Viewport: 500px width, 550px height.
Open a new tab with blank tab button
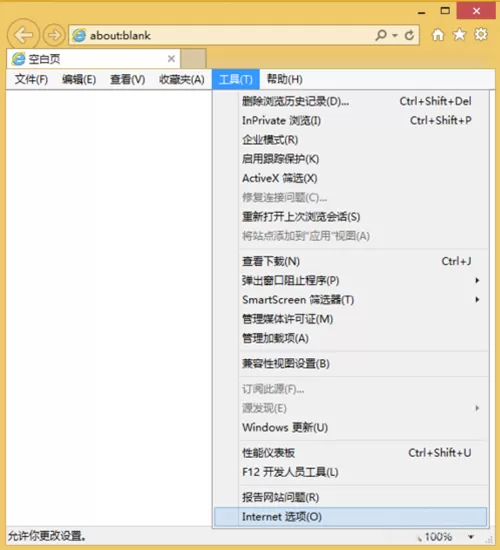tap(193, 59)
